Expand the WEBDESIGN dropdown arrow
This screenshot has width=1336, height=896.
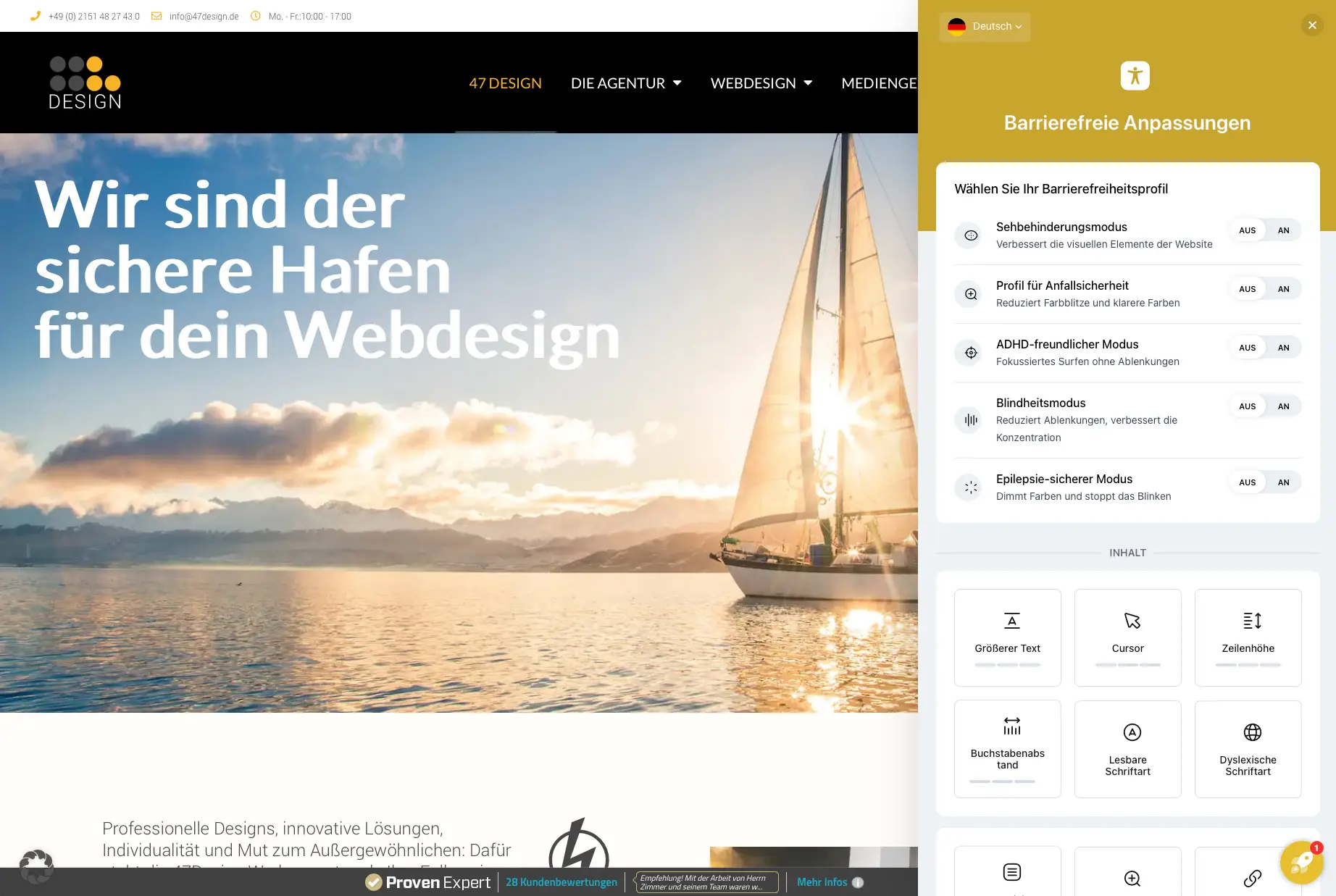tap(808, 83)
